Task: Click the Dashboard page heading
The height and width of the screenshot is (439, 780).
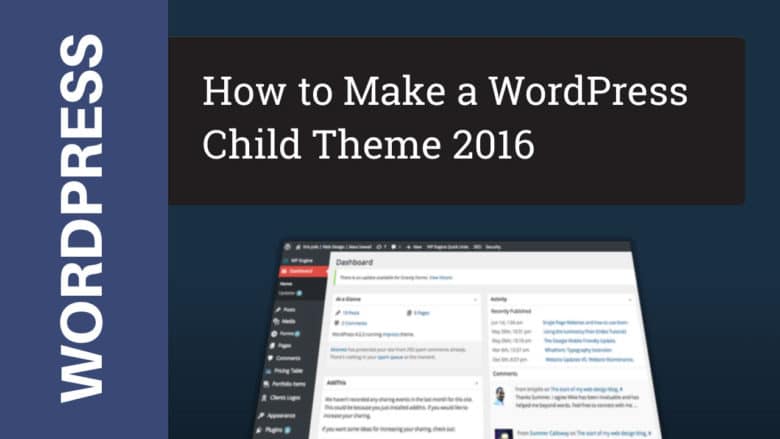Action: pos(355,262)
